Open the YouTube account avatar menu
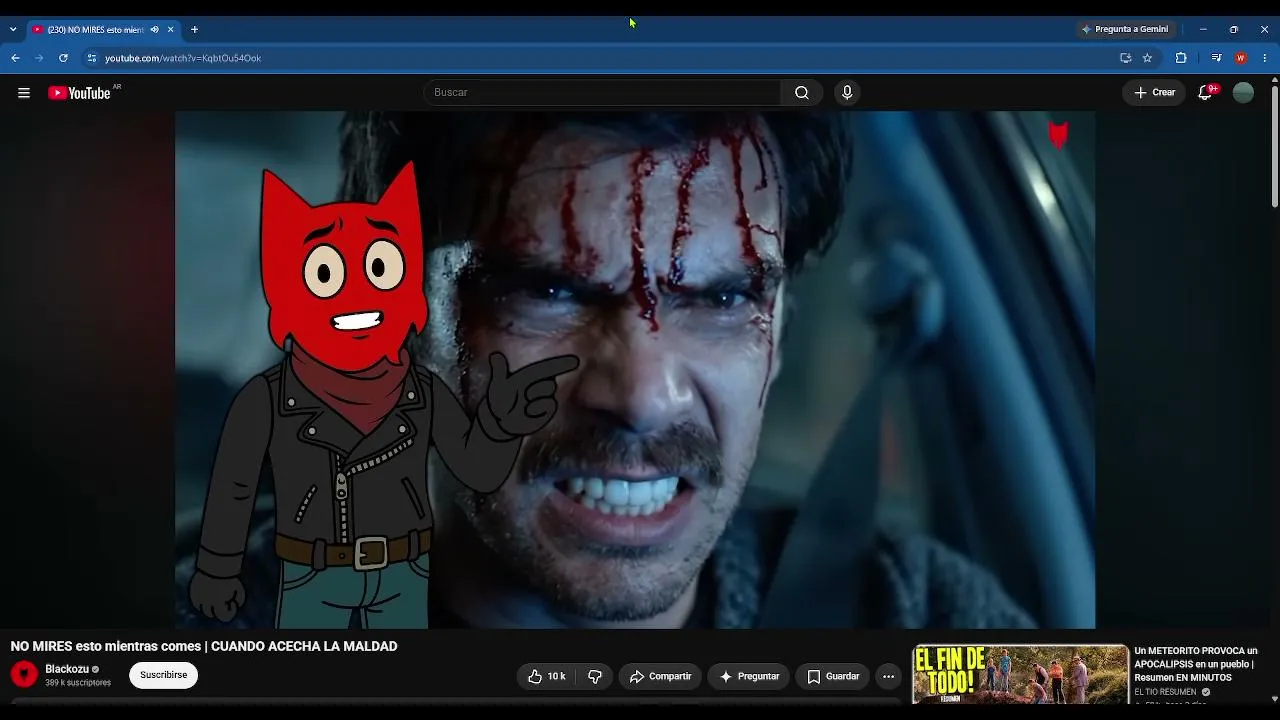Image resolution: width=1280 pixels, height=720 pixels. click(x=1243, y=93)
